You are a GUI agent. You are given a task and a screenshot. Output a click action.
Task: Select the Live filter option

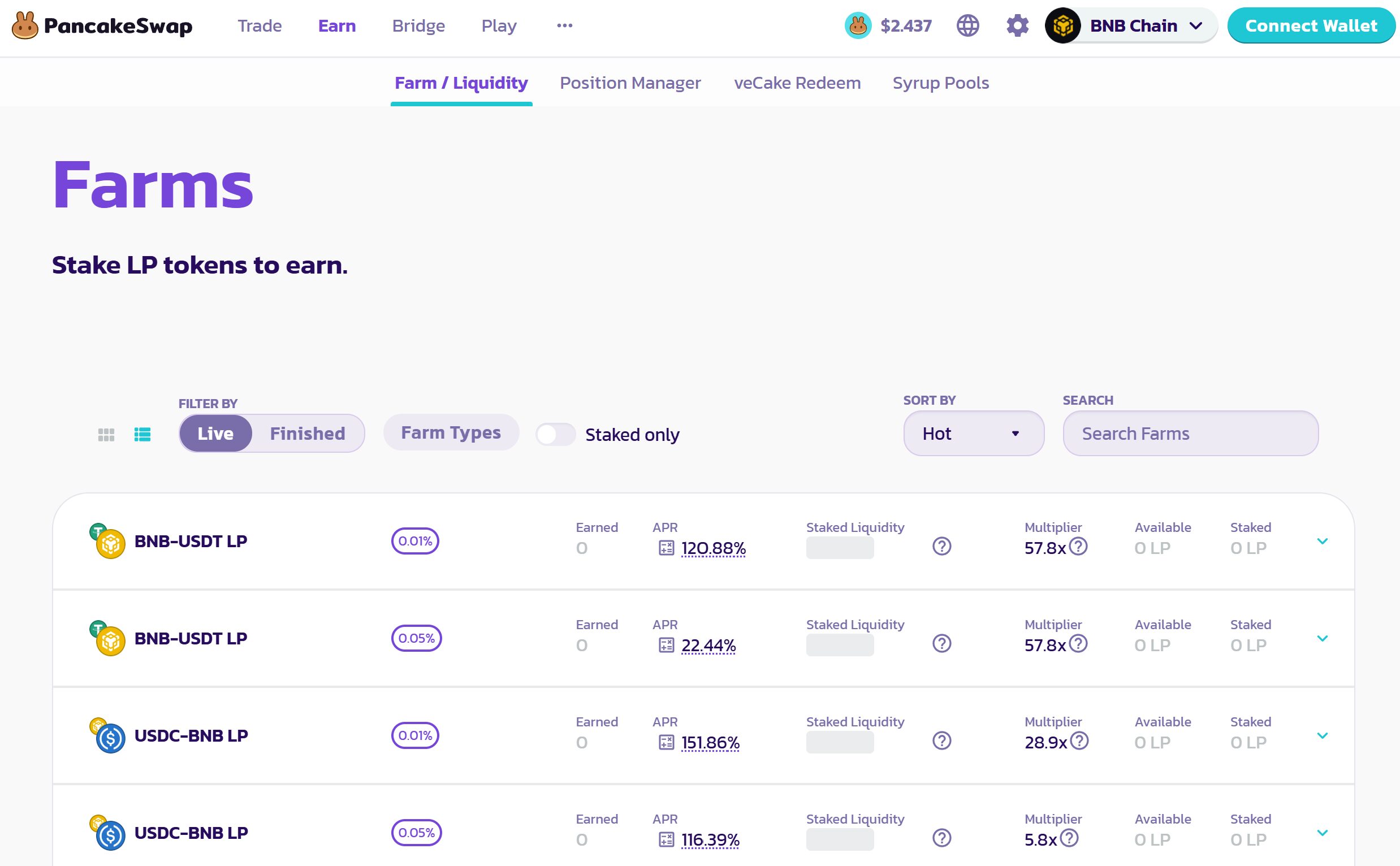(215, 434)
